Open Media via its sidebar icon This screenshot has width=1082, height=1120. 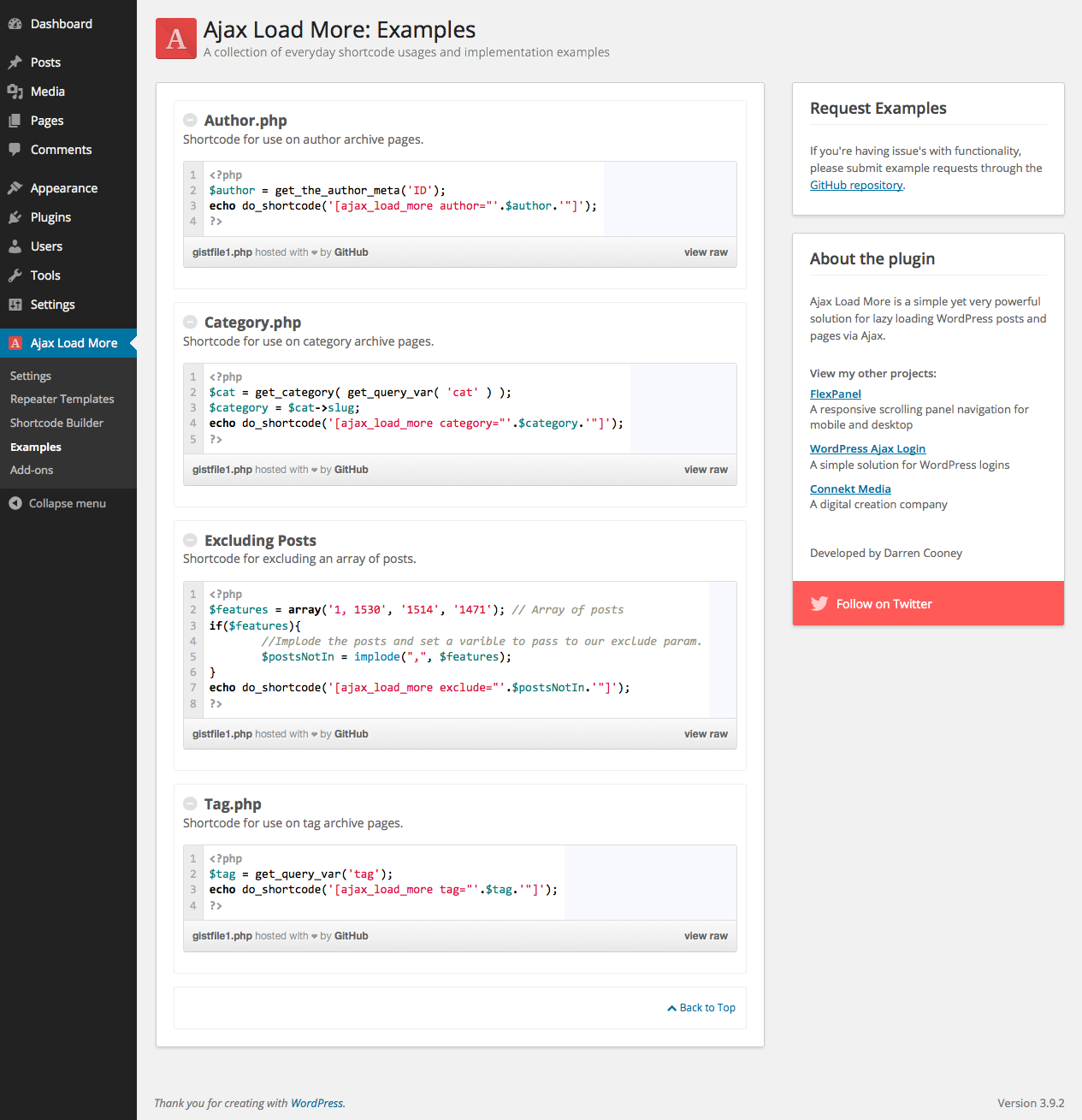click(x=15, y=92)
